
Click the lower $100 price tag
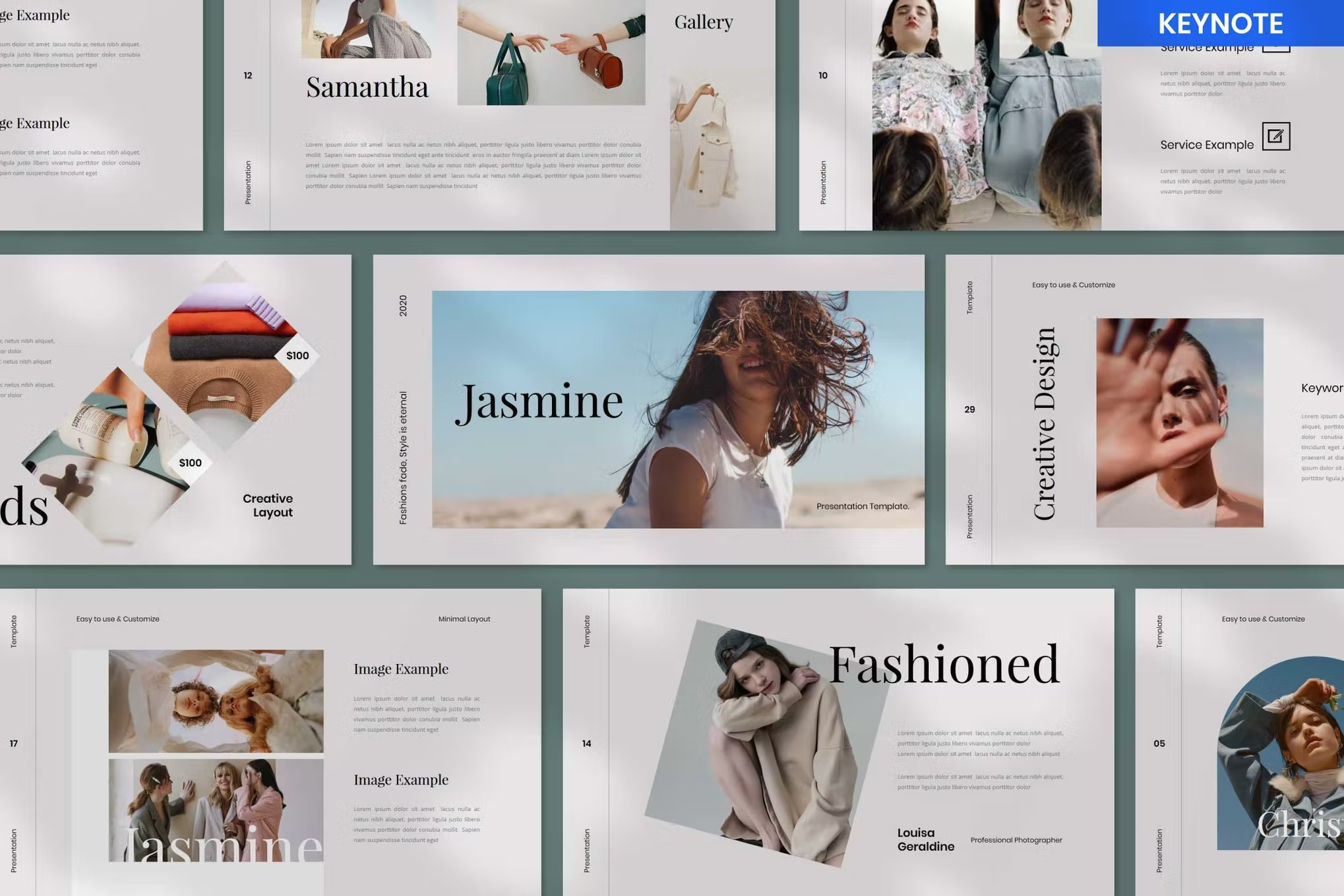(190, 463)
